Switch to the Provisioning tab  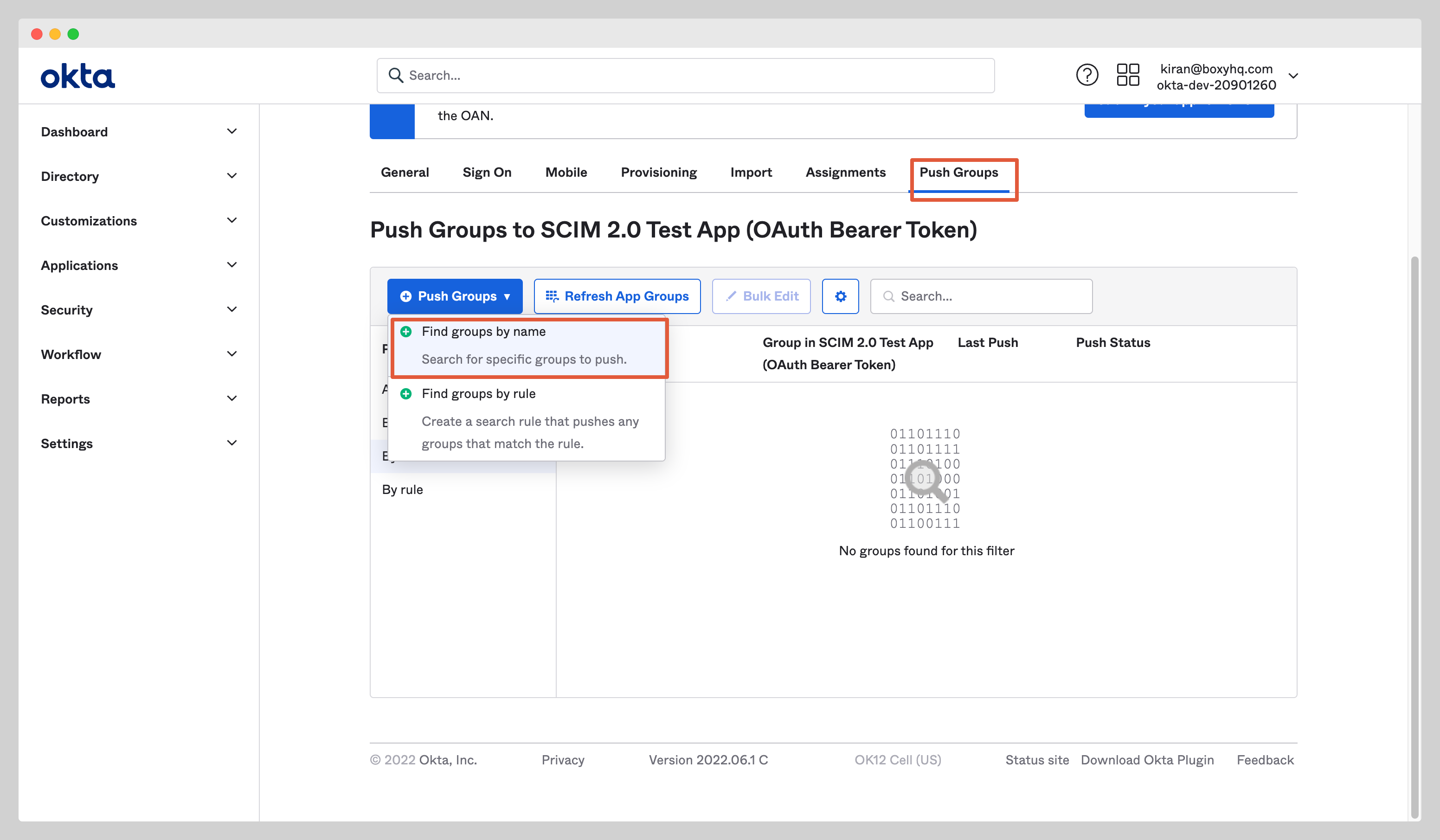coord(658,172)
